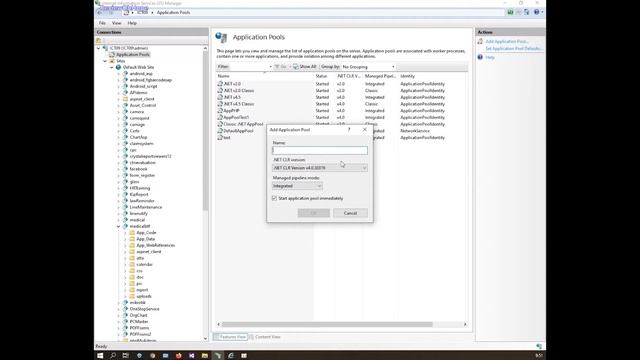Click the APIdemo application icon

(x=125, y=93)
